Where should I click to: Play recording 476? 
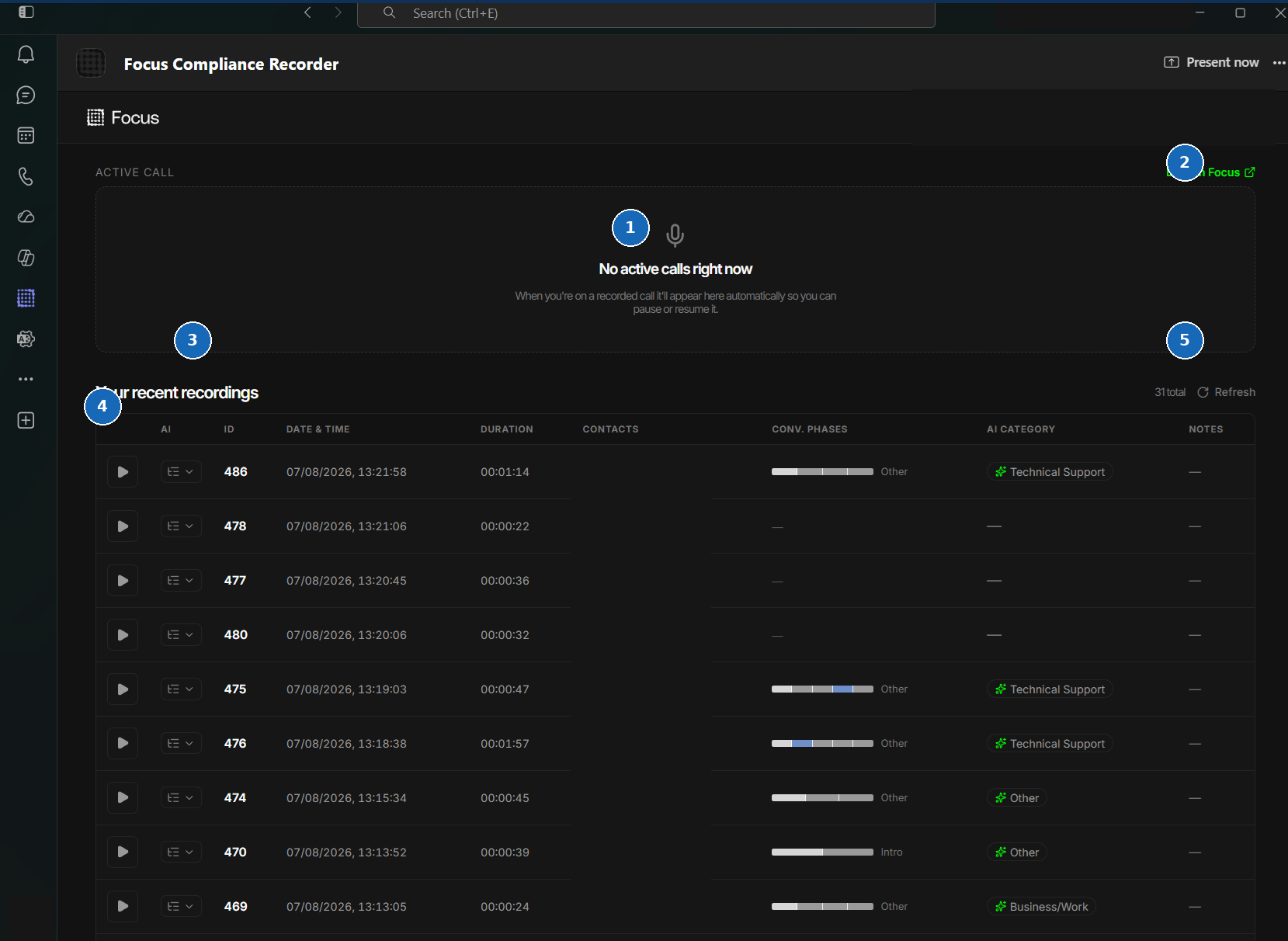[123, 744]
